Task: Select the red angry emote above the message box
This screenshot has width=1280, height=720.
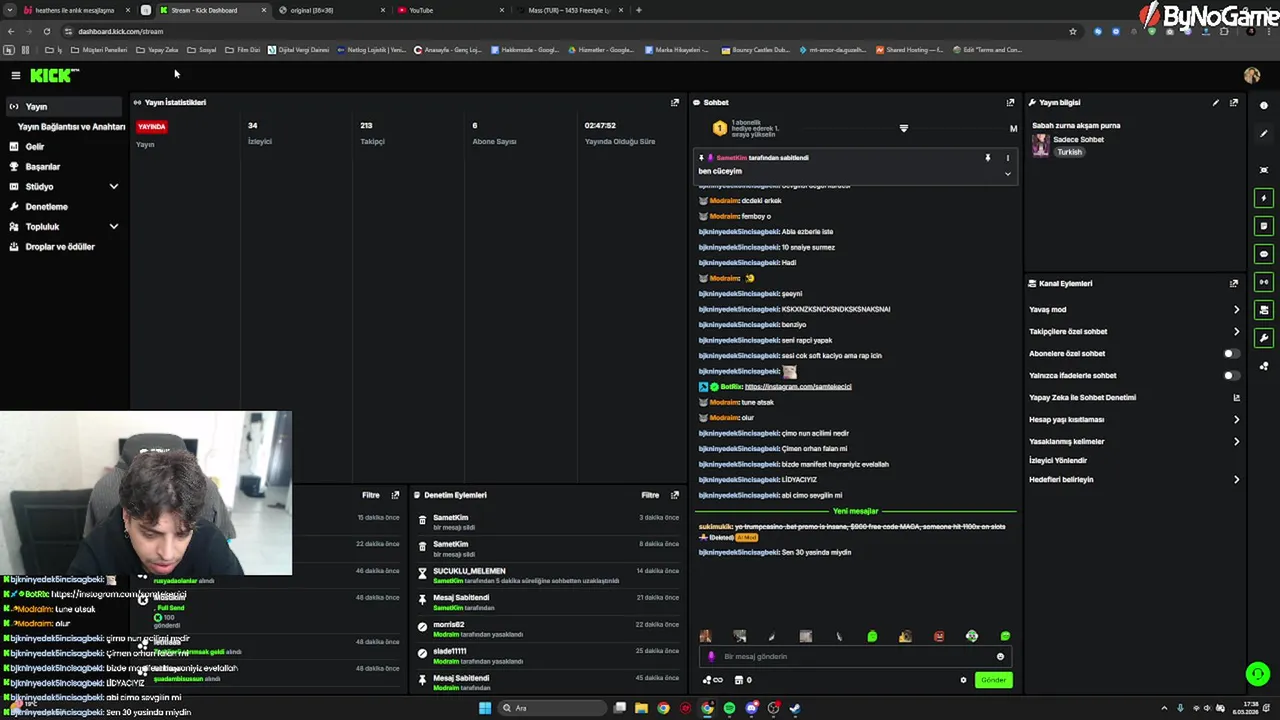Action: (939, 636)
